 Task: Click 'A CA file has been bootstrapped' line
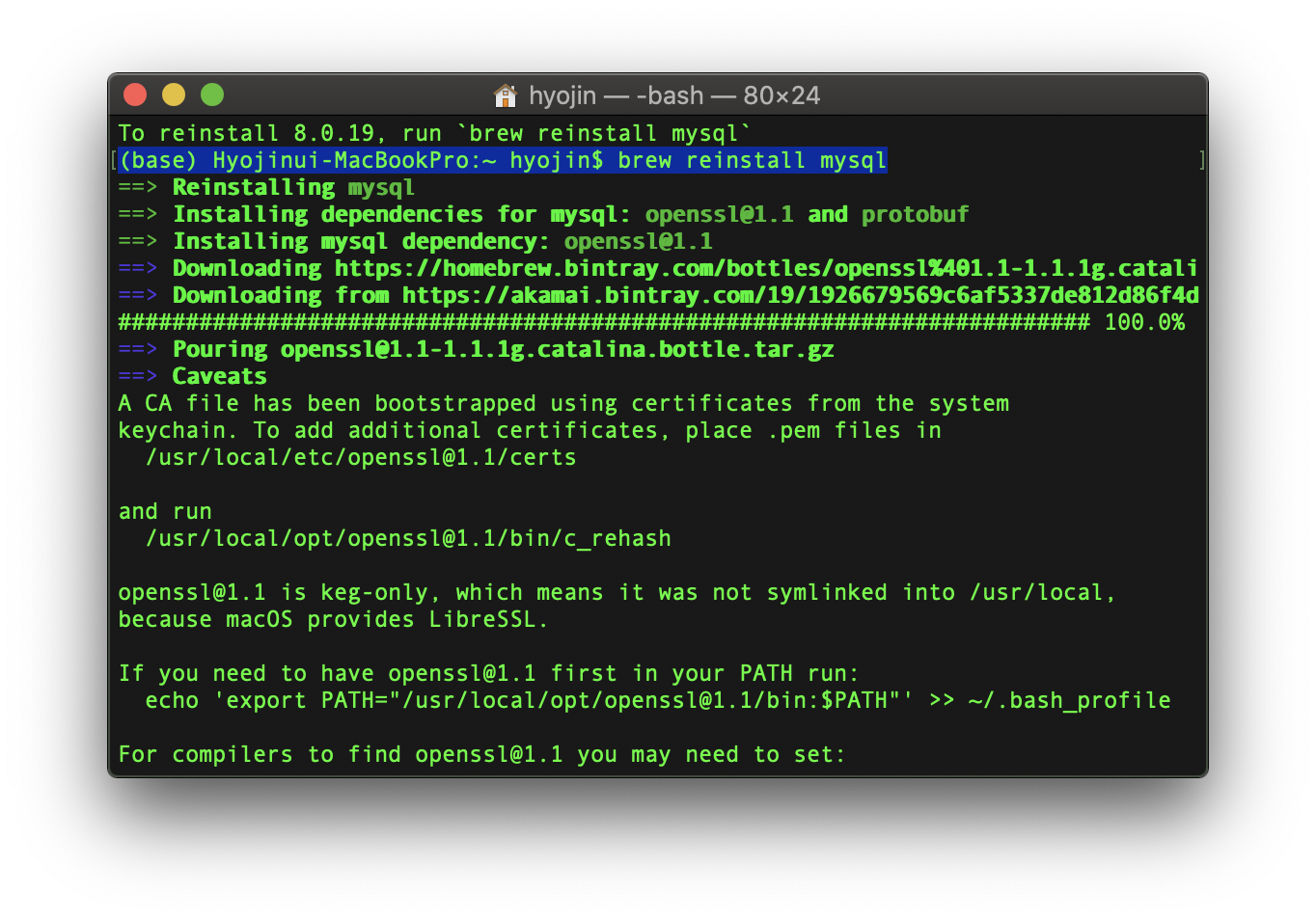[x=563, y=403]
